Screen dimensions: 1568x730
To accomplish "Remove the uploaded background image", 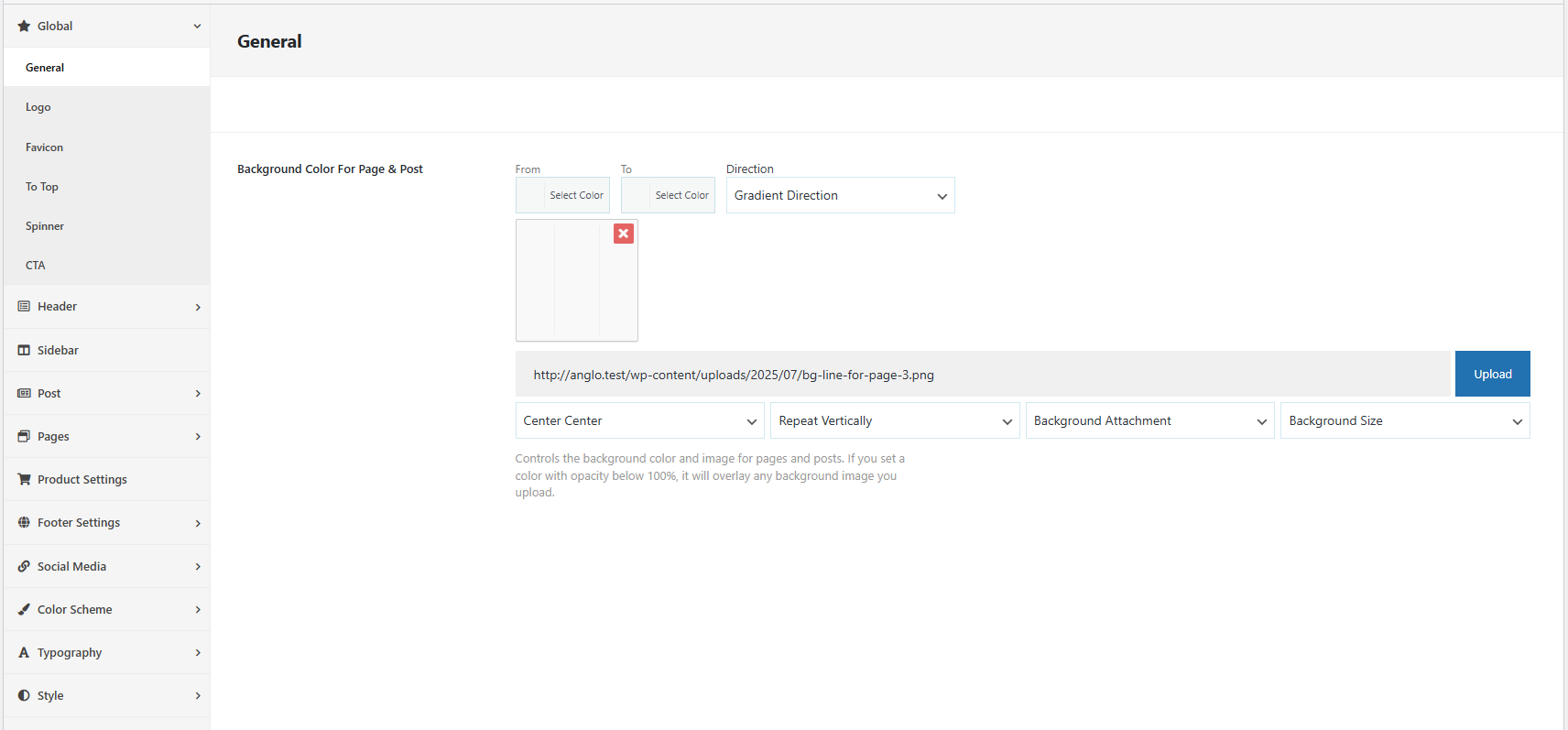I will tap(624, 234).
